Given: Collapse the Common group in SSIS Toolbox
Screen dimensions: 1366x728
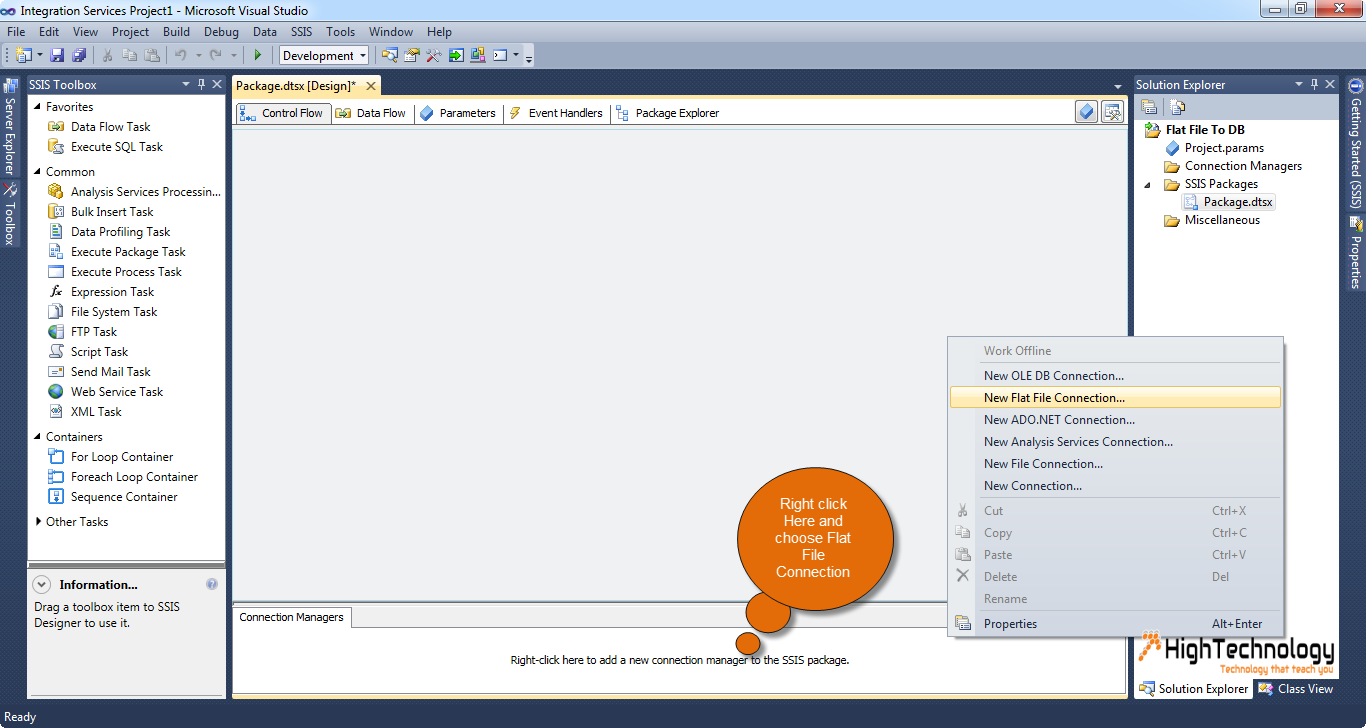Looking at the screenshot, I should click(38, 171).
